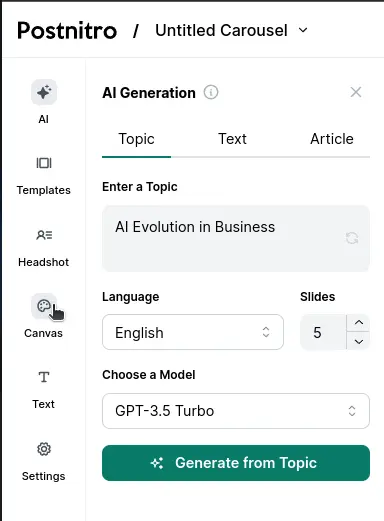
Task: Switch to the Text tab
Action: click(x=232, y=139)
